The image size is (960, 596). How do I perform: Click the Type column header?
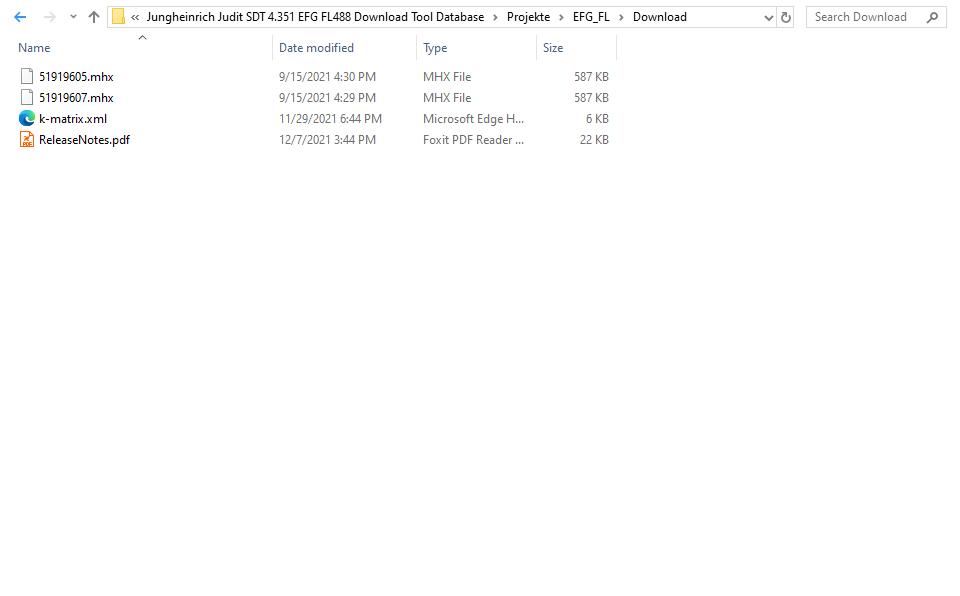(433, 47)
